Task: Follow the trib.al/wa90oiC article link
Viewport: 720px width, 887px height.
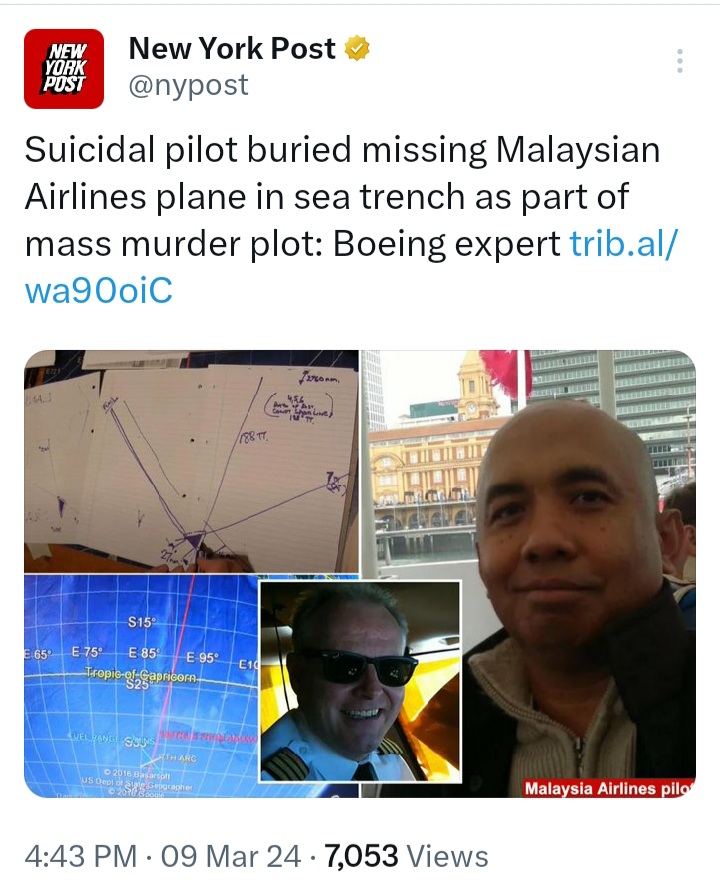Action: 350,267
